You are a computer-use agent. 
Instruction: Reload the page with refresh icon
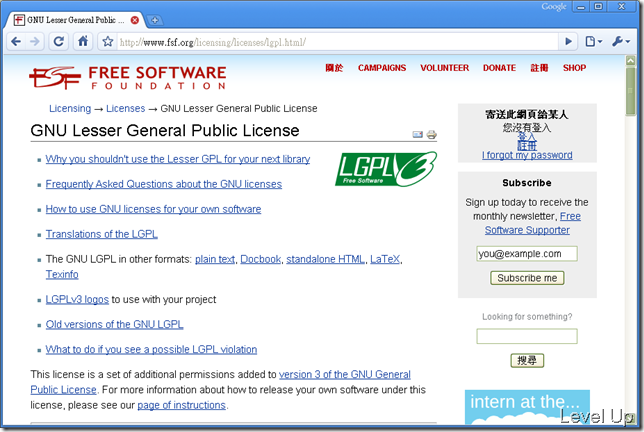(59, 41)
